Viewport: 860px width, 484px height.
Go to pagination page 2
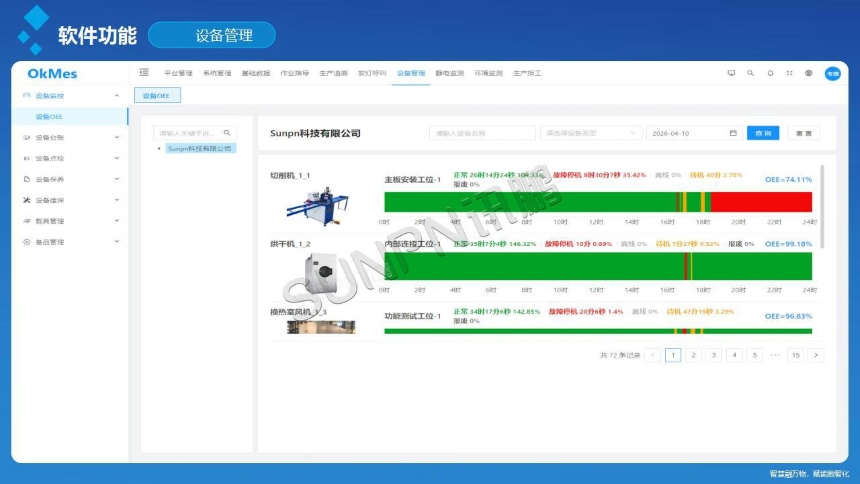[x=693, y=355]
